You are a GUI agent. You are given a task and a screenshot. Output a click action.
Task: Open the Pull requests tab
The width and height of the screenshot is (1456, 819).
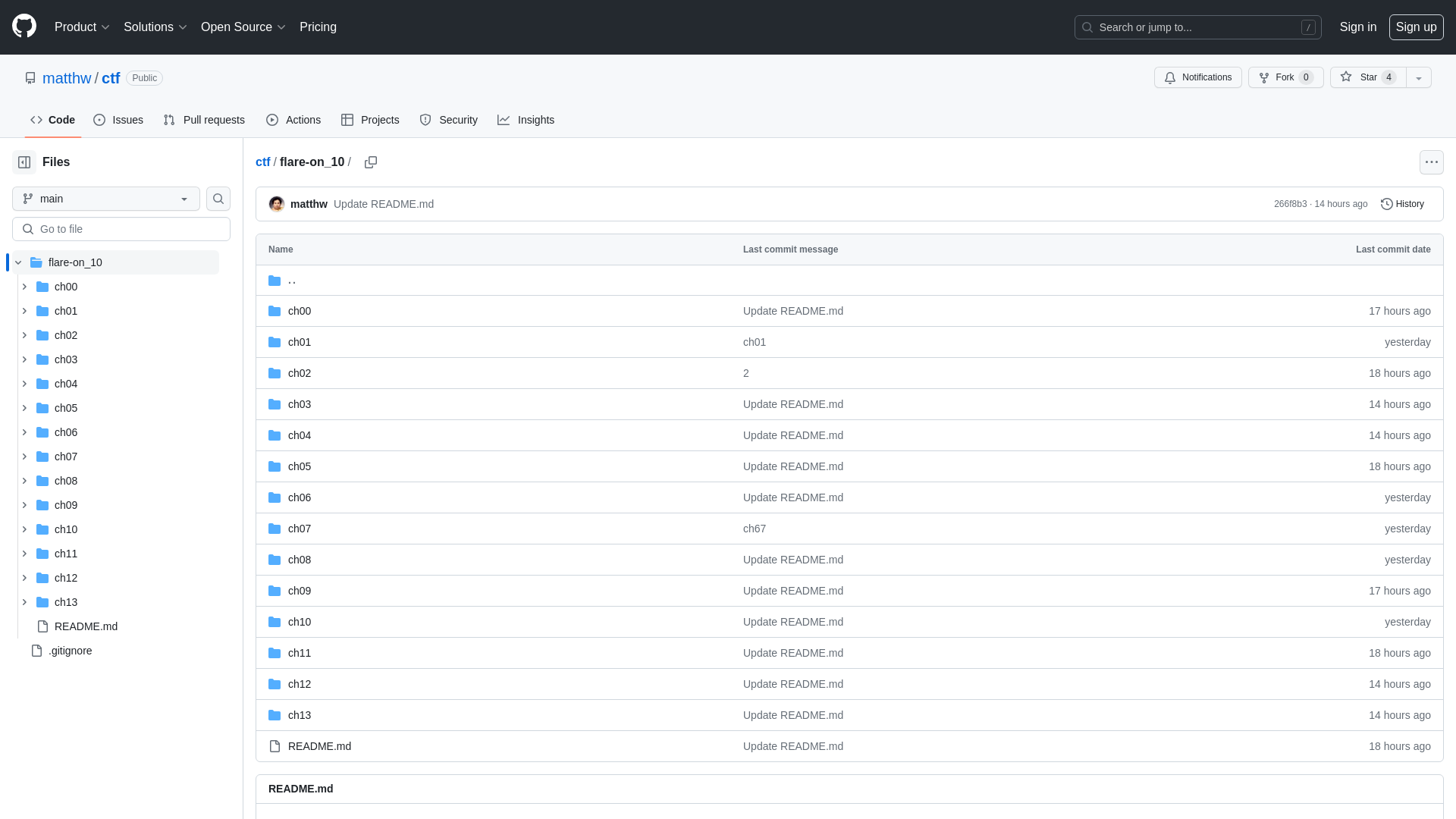click(204, 120)
